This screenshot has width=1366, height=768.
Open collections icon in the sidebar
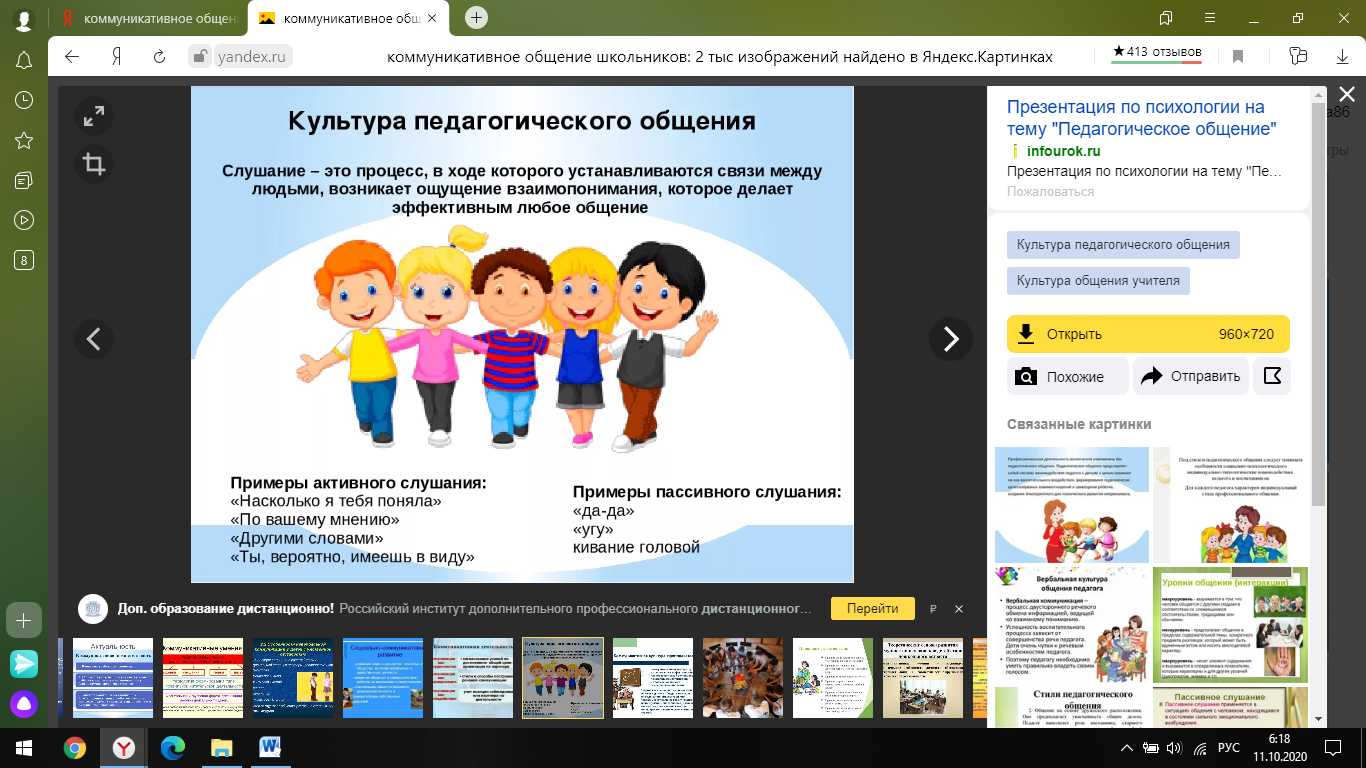click(24, 180)
